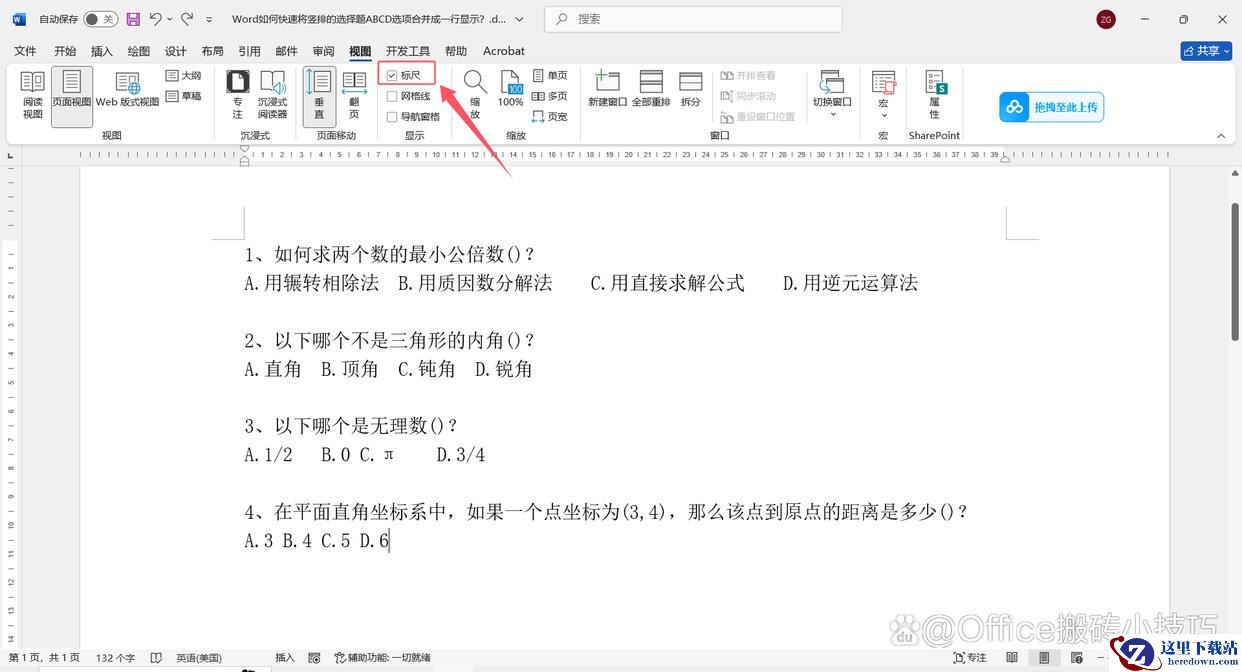
Task: Check the 导航窗格 navigation pane box
Action: 392,116
